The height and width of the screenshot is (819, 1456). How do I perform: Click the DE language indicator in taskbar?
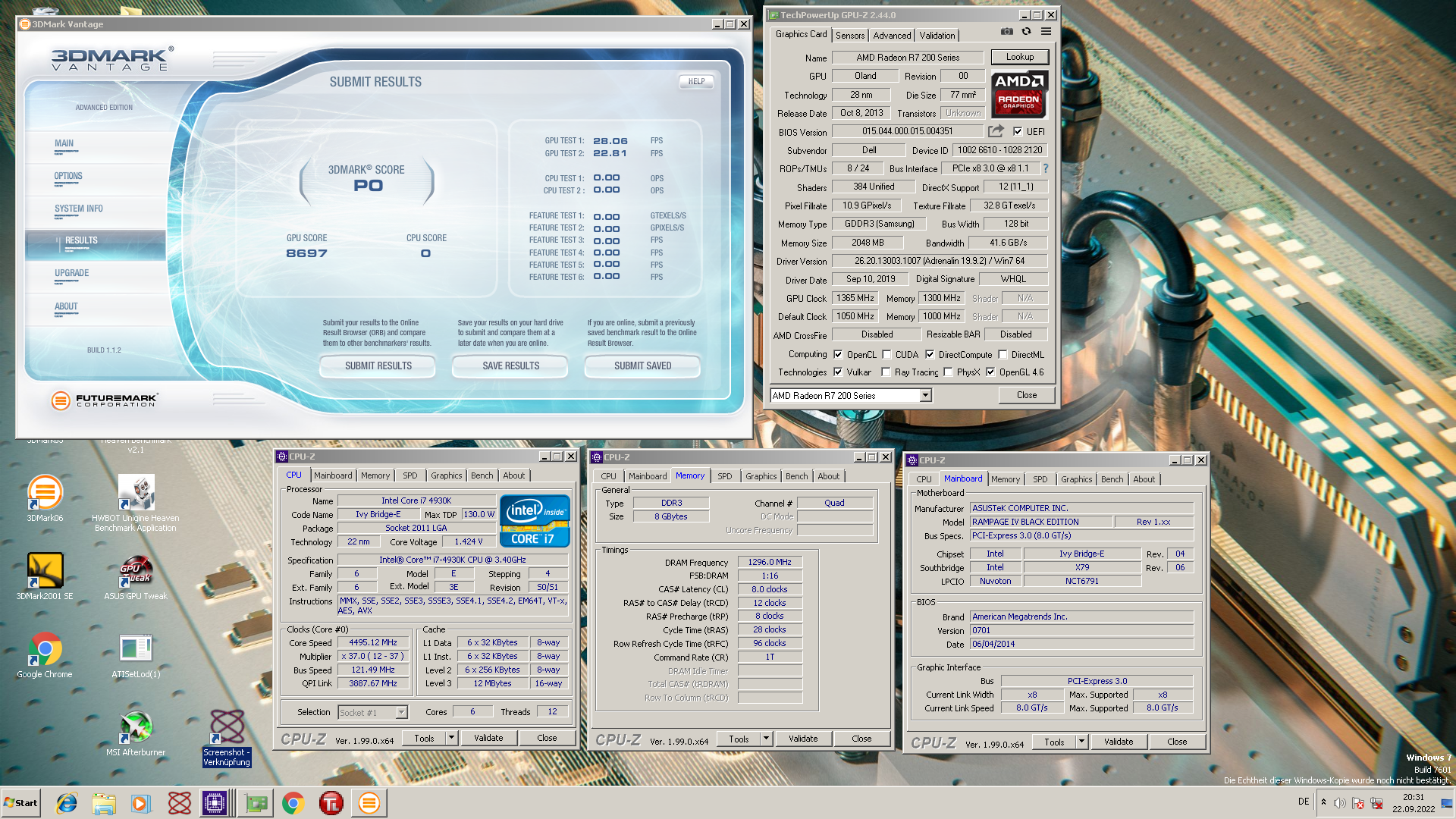(x=1304, y=802)
